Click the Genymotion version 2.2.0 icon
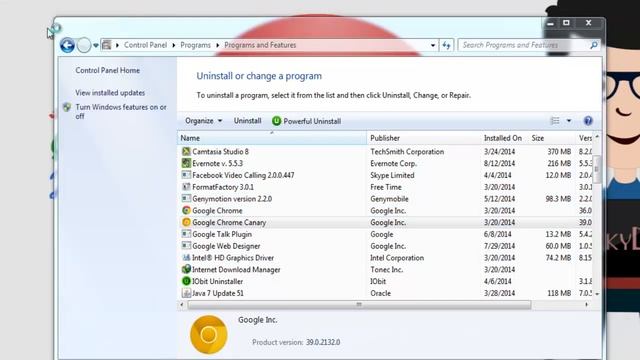This screenshot has width=640, height=360. [x=186, y=199]
